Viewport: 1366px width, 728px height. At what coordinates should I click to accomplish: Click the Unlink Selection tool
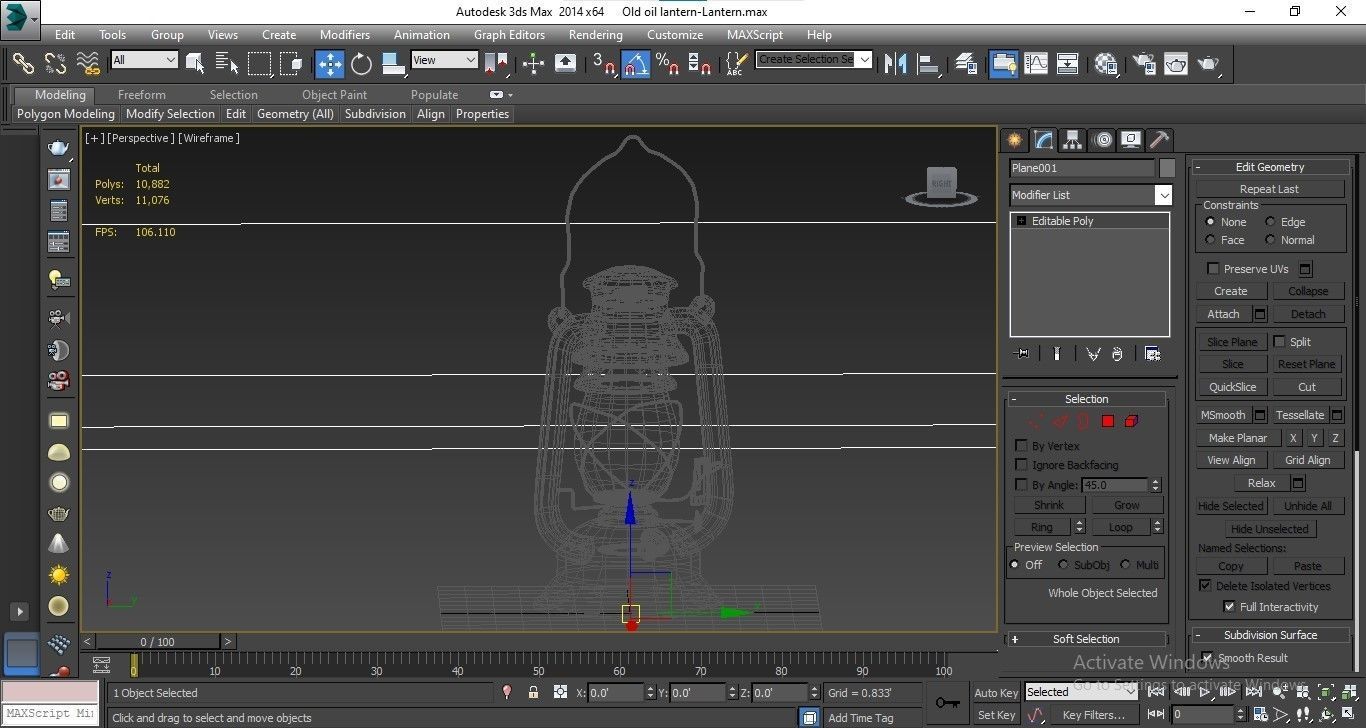(55, 63)
